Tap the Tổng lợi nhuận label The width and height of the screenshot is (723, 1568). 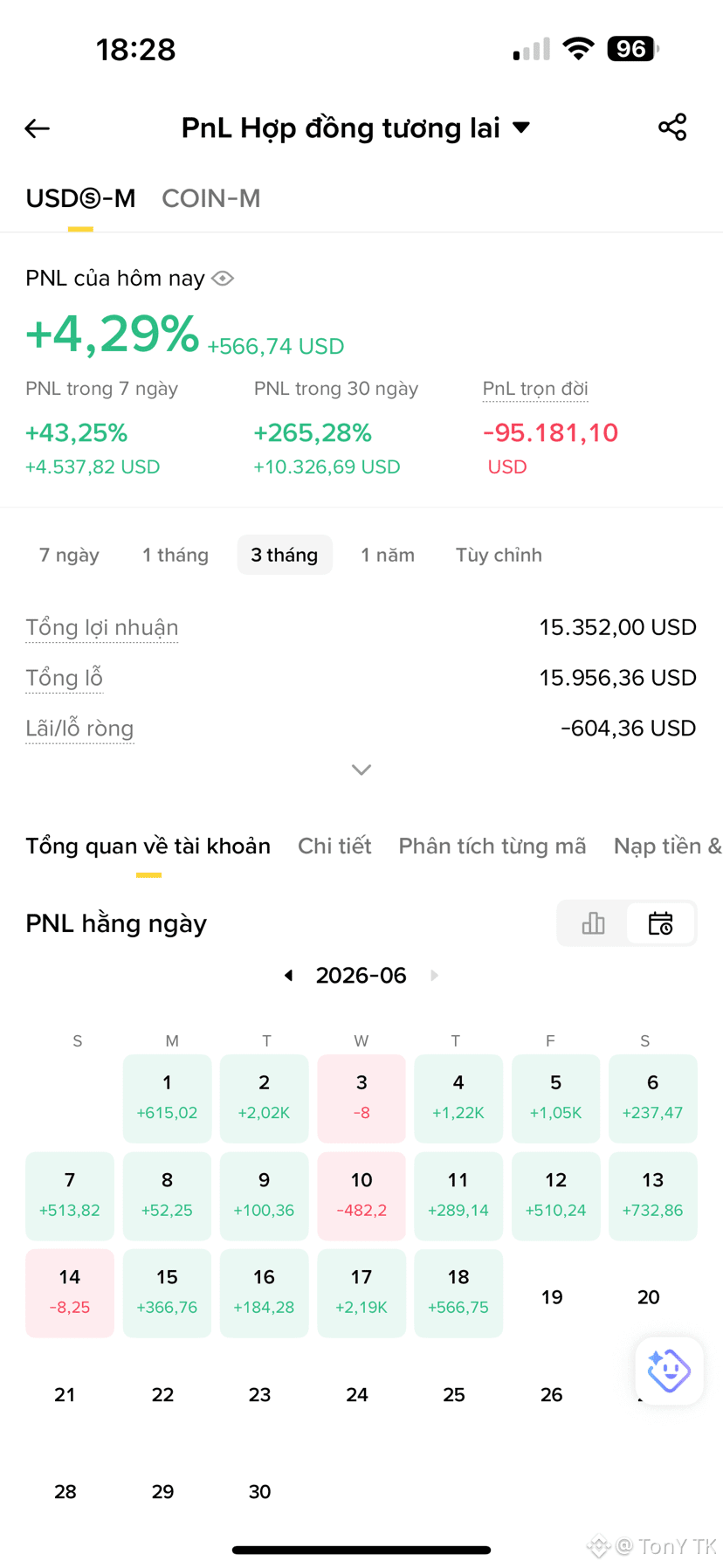pos(102,627)
